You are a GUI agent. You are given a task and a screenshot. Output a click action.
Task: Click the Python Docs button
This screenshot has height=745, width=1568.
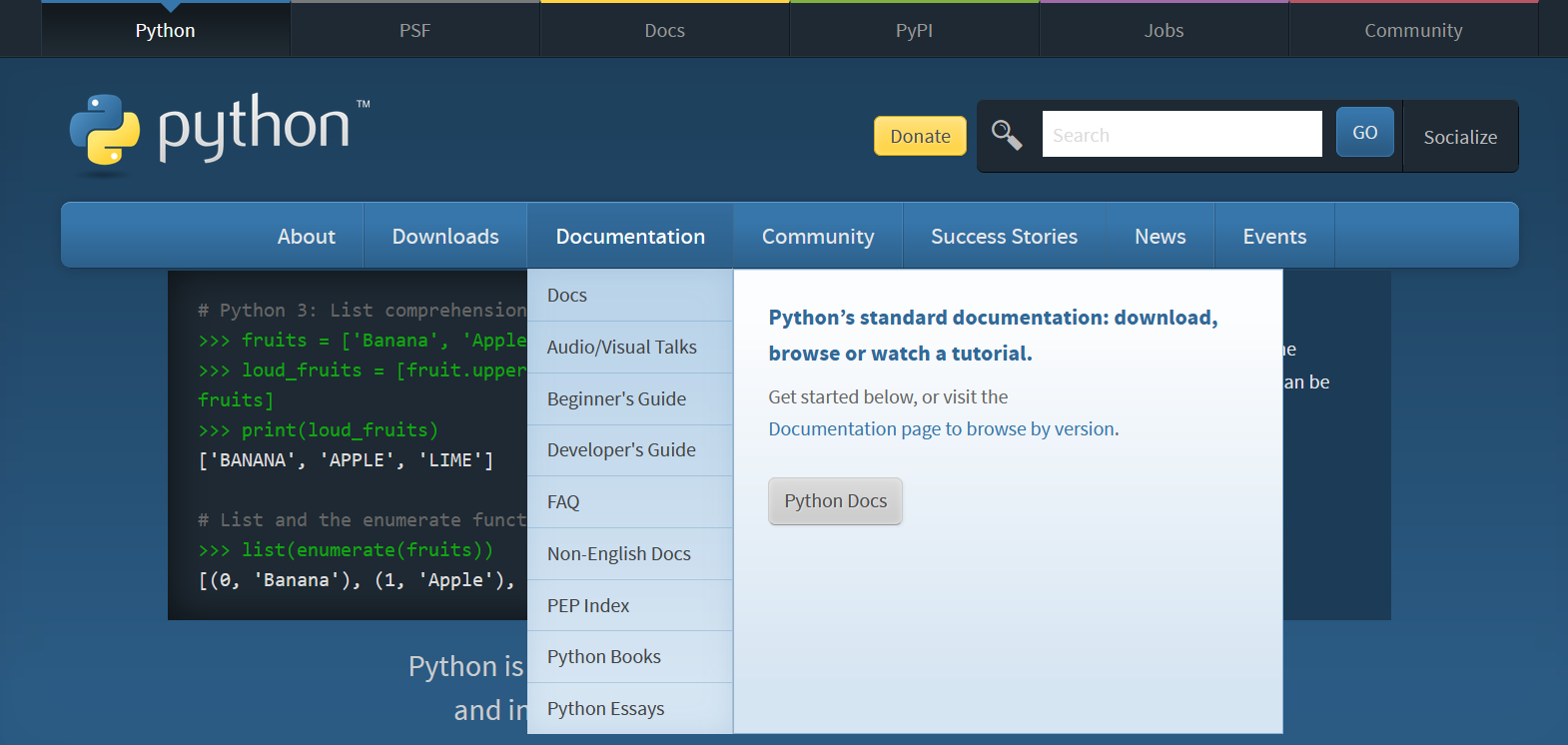[836, 501]
